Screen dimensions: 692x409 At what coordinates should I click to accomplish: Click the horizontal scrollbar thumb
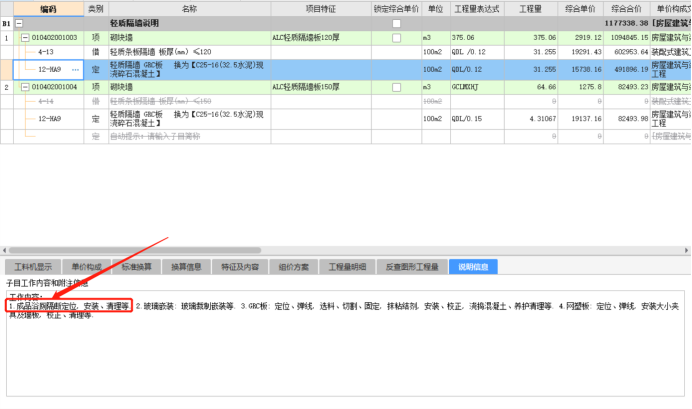tap(135, 250)
